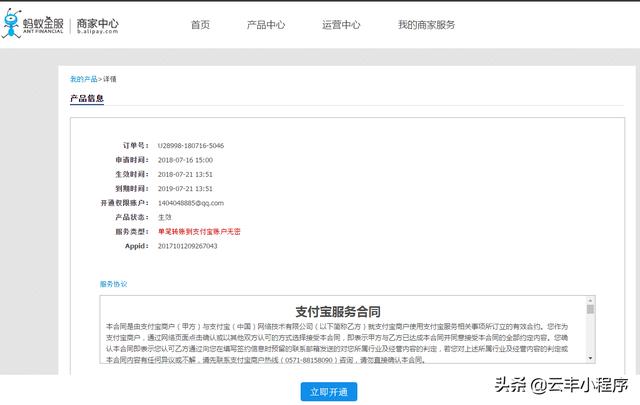This screenshot has height=405, width=640.
Task: Click the Ant Financial ant logo
Action: (11, 24)
